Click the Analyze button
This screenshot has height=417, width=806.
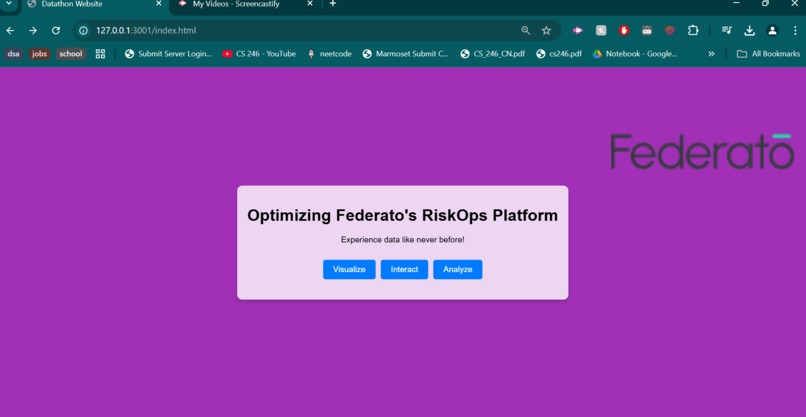coord(457,269)
